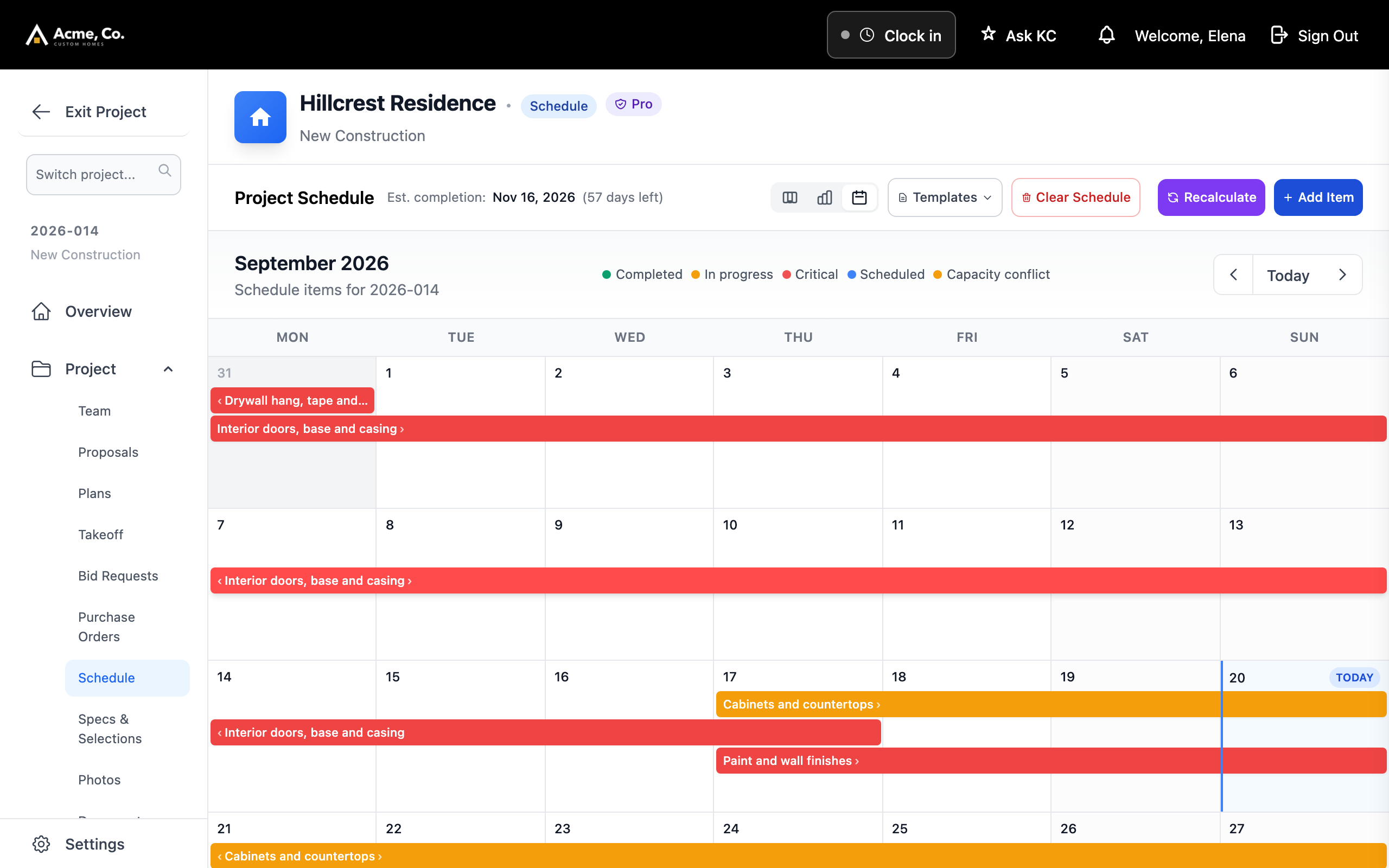Screen dimensions: 1389x868
Task: Open Purchase Orders in sidebar
Action: (x=107, y=627)
